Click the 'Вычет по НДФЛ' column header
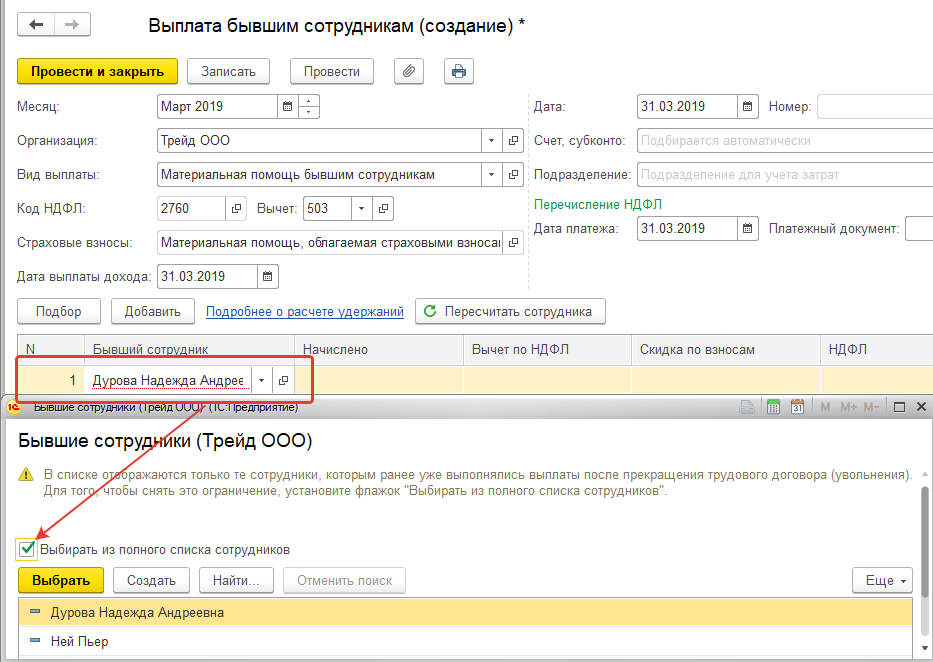The image size is (933, 662). click(547, 350)
